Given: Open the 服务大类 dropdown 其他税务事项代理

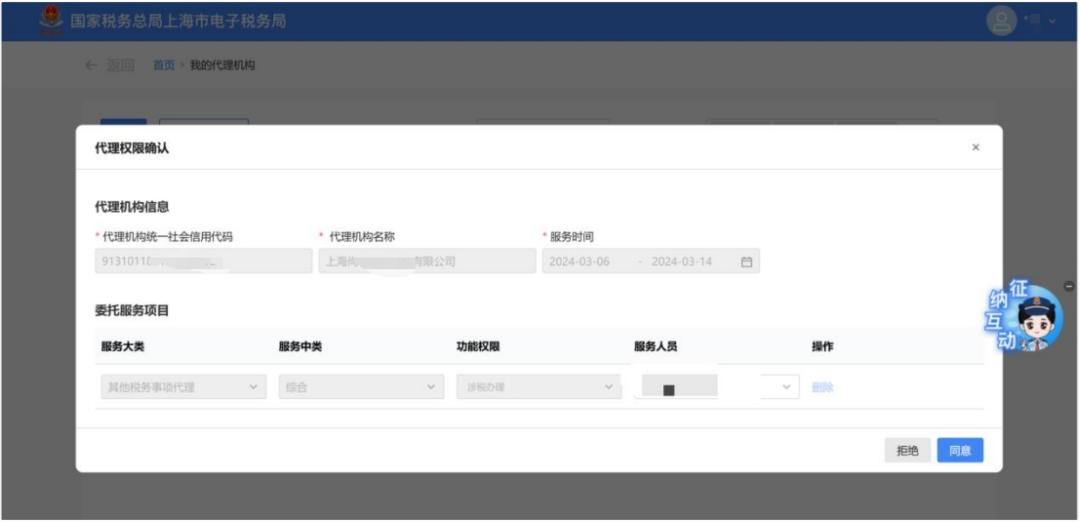Looking at the screenshot, I should click(x=183, y=387).
